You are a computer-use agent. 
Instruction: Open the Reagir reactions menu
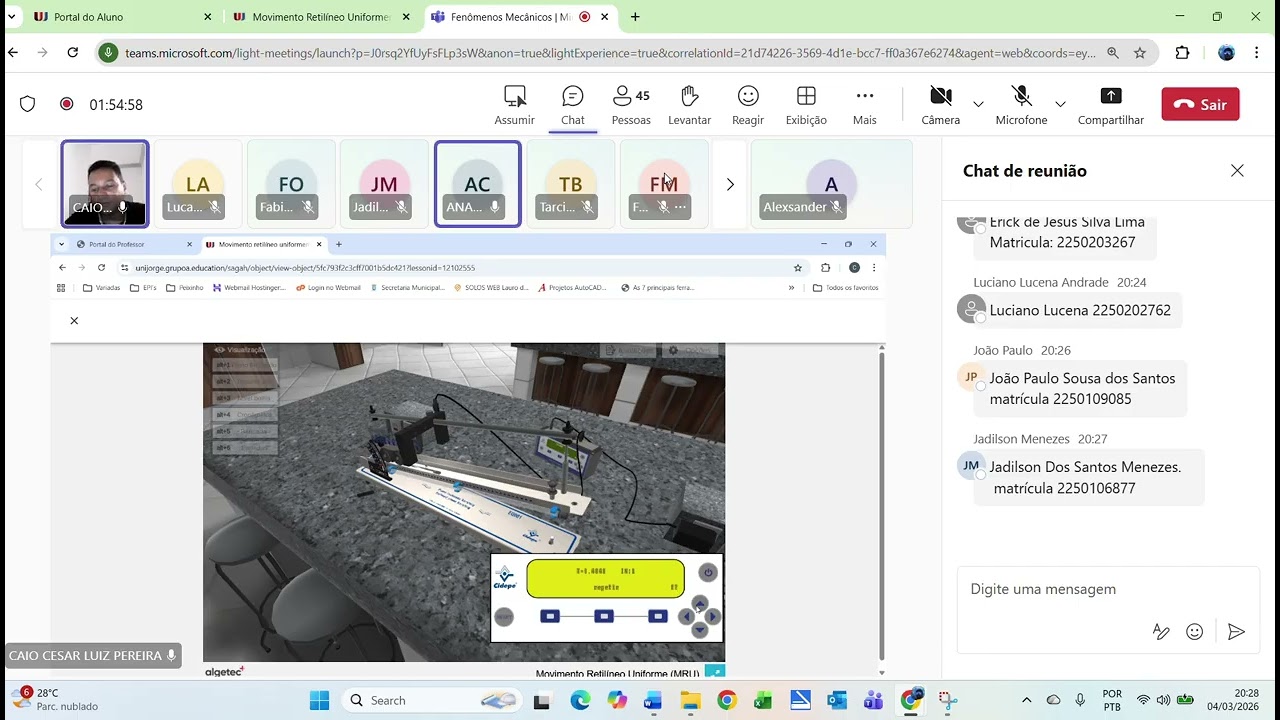pyautogui.click(x=748, y=105)
